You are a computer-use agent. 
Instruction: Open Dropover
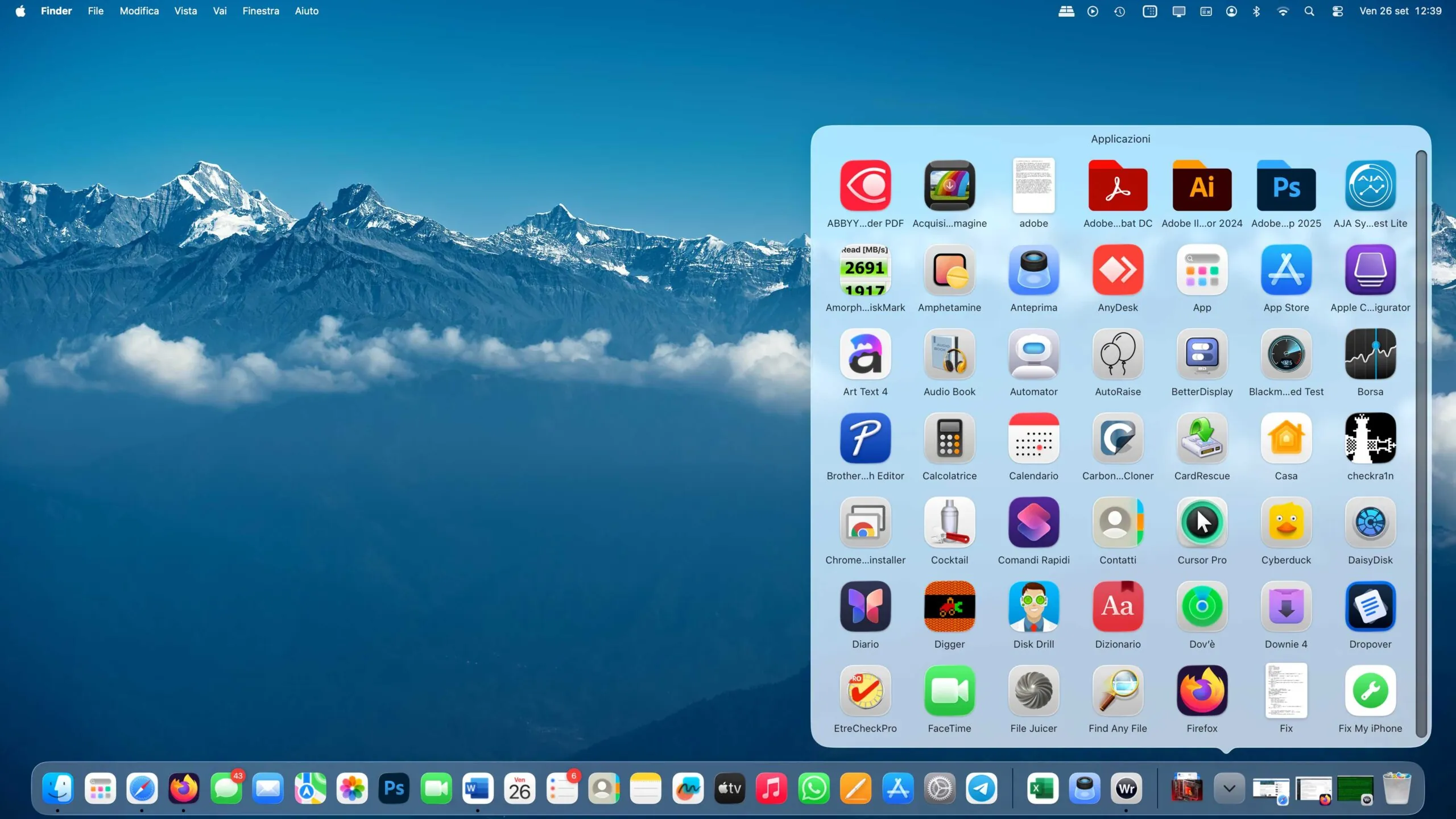tap(1370, 606)
